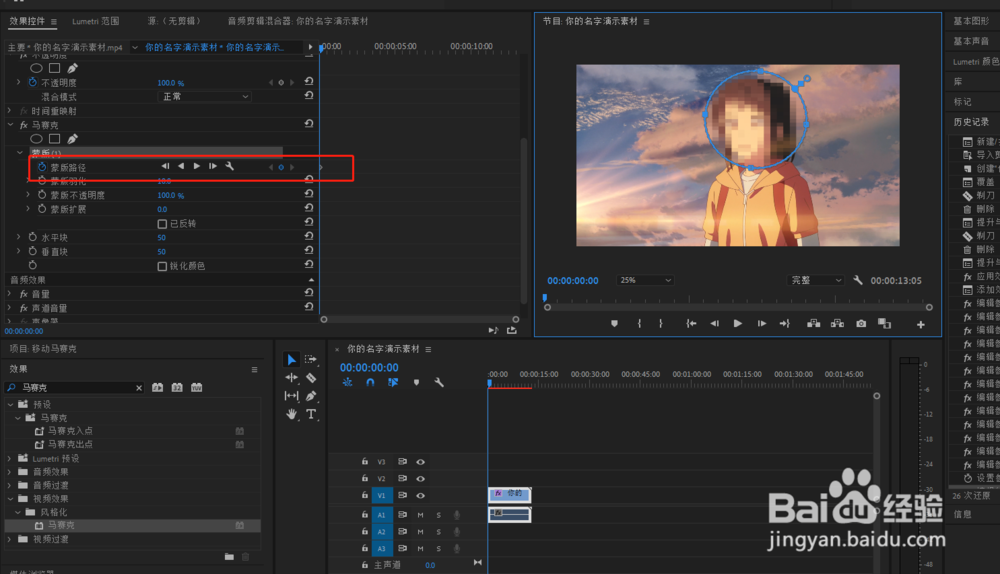The width and height of the screenshot is (1000, 574).
Task: Create ellipse mask above 不透明度 row
Action: pos(36,68)
